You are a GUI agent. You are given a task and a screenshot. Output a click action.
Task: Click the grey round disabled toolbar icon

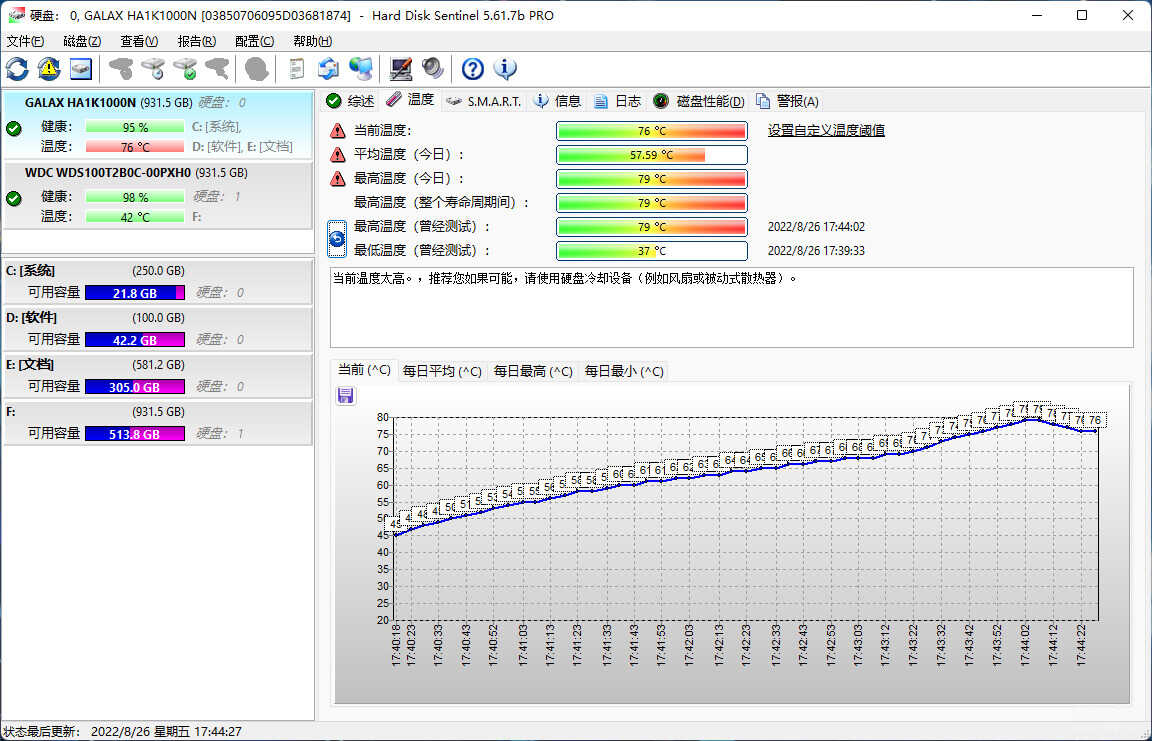coord(256,69)
